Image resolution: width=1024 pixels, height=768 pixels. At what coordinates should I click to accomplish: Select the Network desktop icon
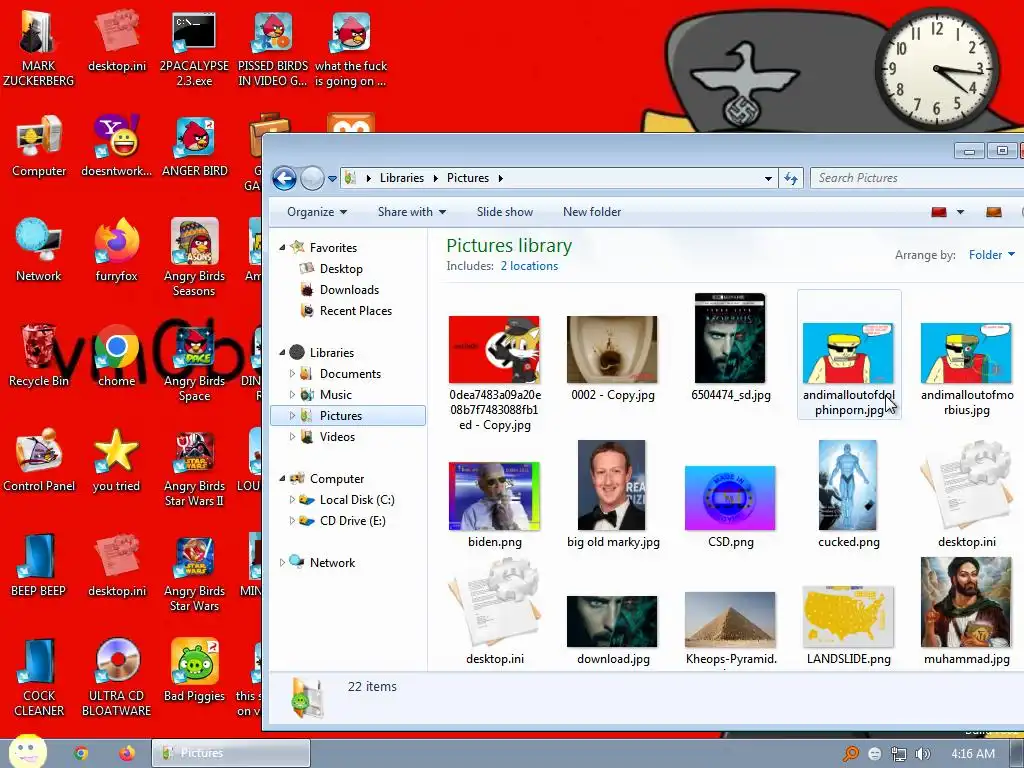click(39, 251)
